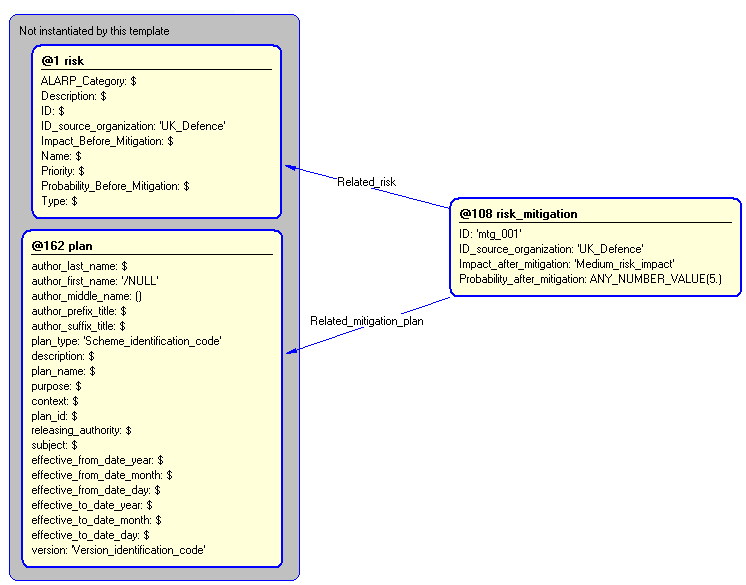The width and height of the screenshot is (746, 585).
Task: Click the 'ID: $' attribute of risk
Action: pyautogui.click(x=53, y=111)
